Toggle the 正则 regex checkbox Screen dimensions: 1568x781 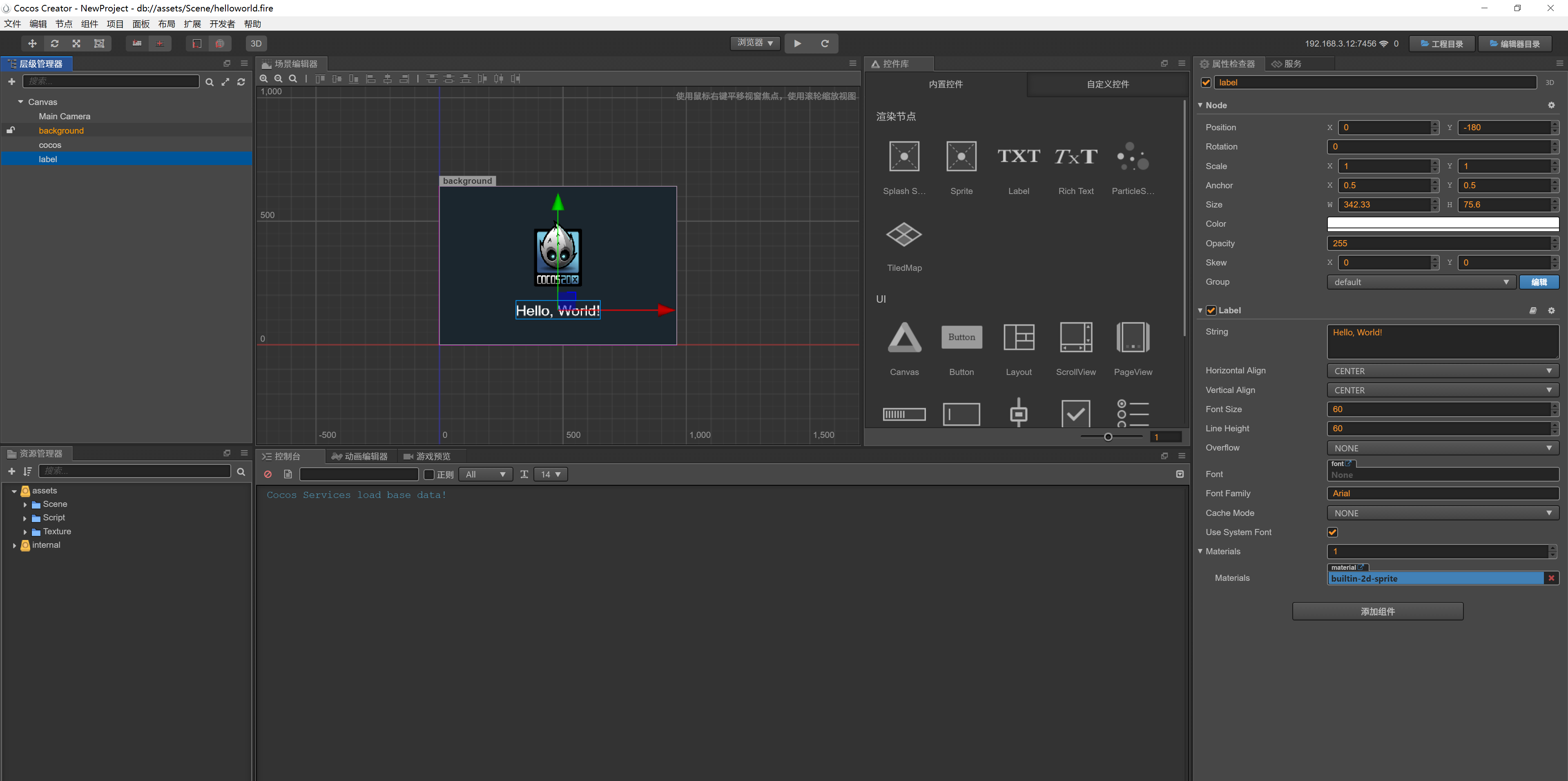(x=429, y=474)
